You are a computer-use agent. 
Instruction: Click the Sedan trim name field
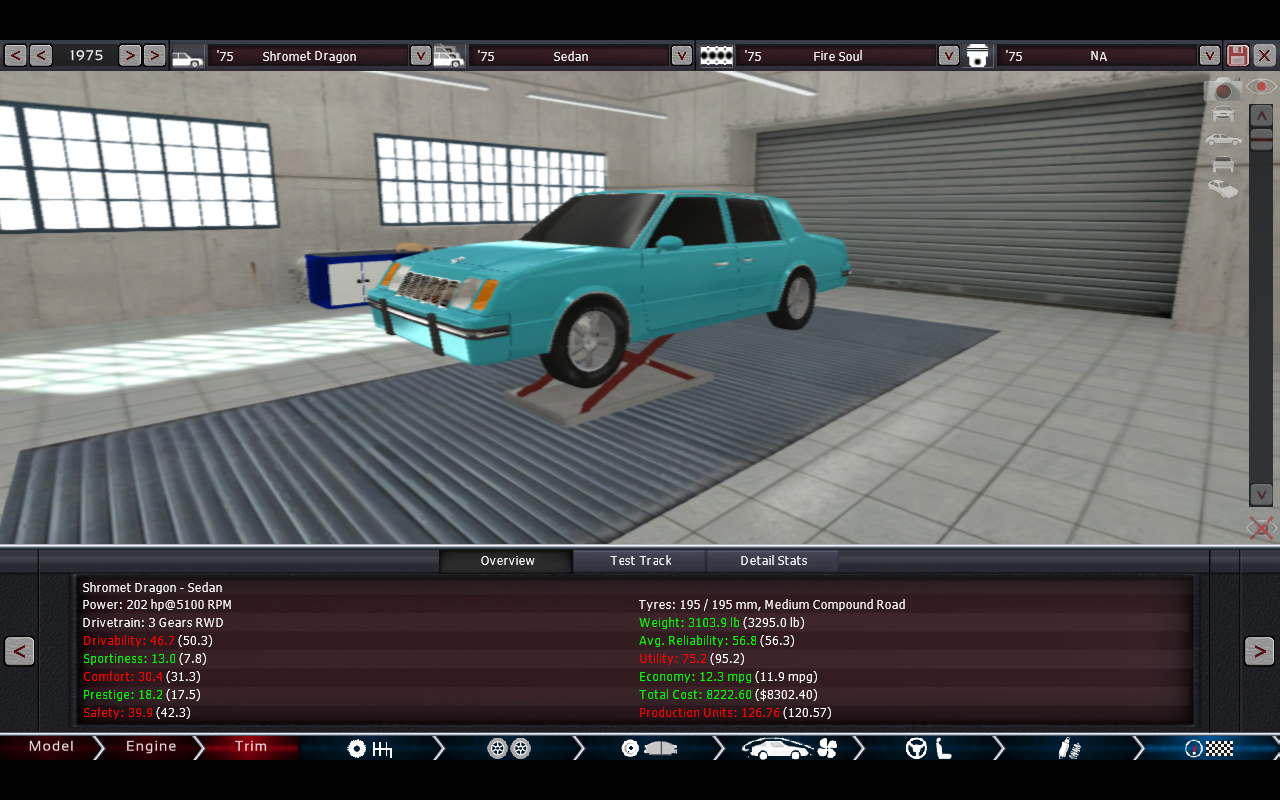(x=570, y=56)
